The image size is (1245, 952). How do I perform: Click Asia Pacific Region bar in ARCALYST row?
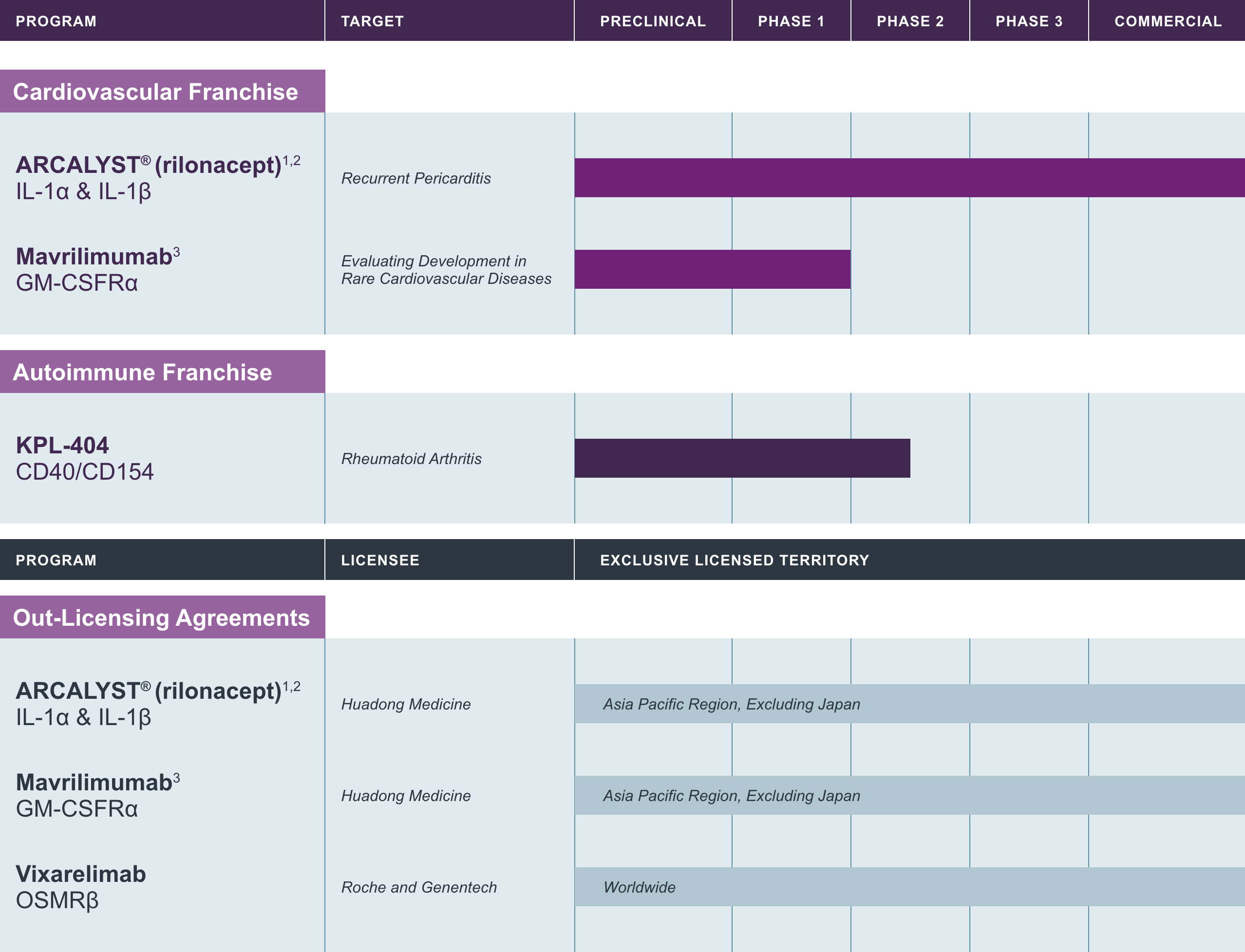[909, 703]
